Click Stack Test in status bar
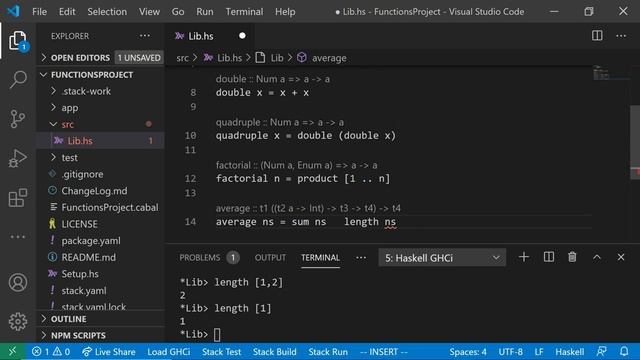The image size is (640, 360). coord(221,351)
